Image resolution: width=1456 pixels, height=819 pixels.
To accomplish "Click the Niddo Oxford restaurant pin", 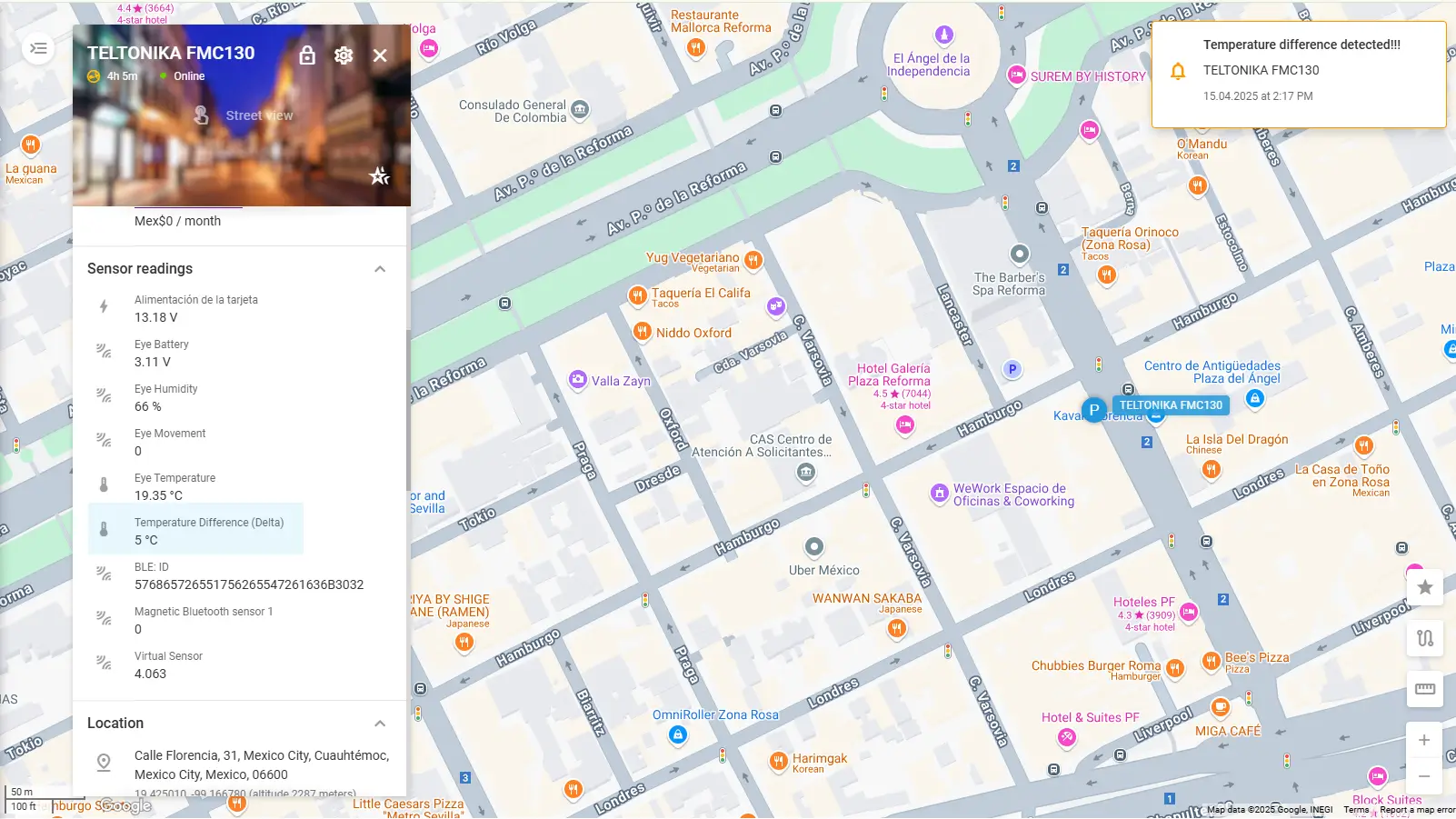I will [x=643, y=332].
